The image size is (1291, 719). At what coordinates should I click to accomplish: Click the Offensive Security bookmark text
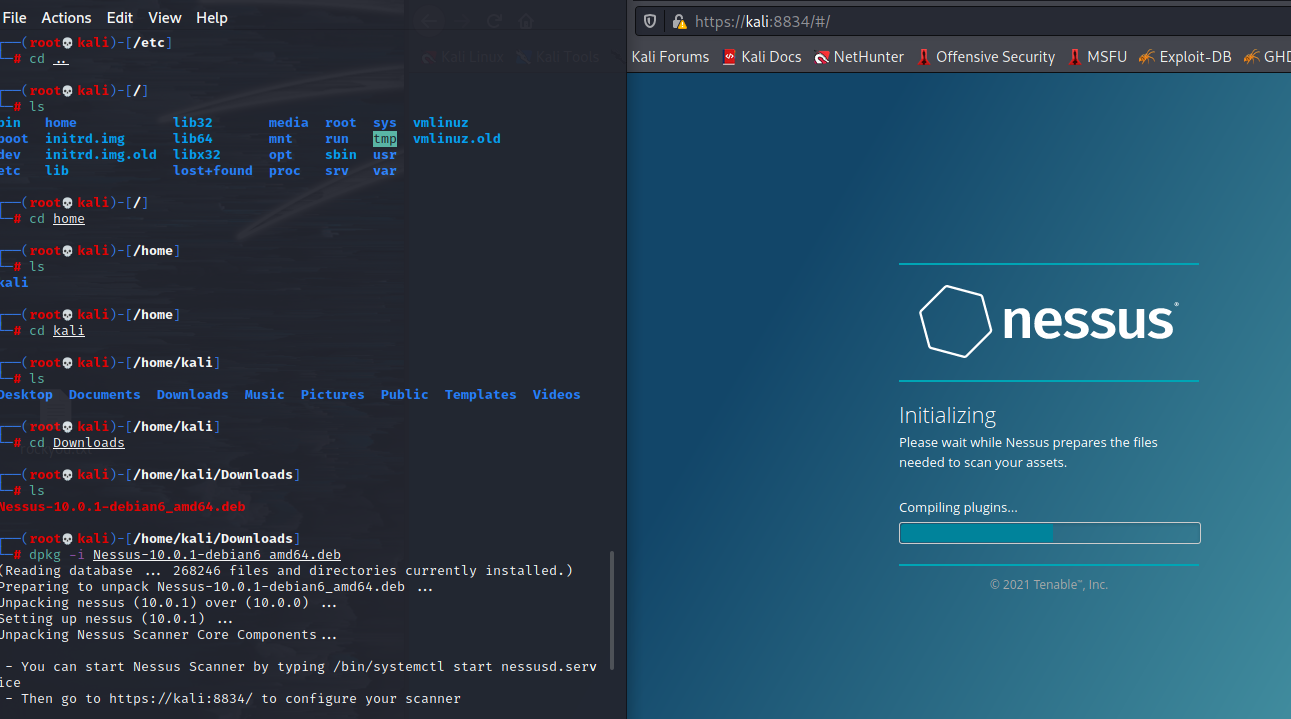click(995, 57)
